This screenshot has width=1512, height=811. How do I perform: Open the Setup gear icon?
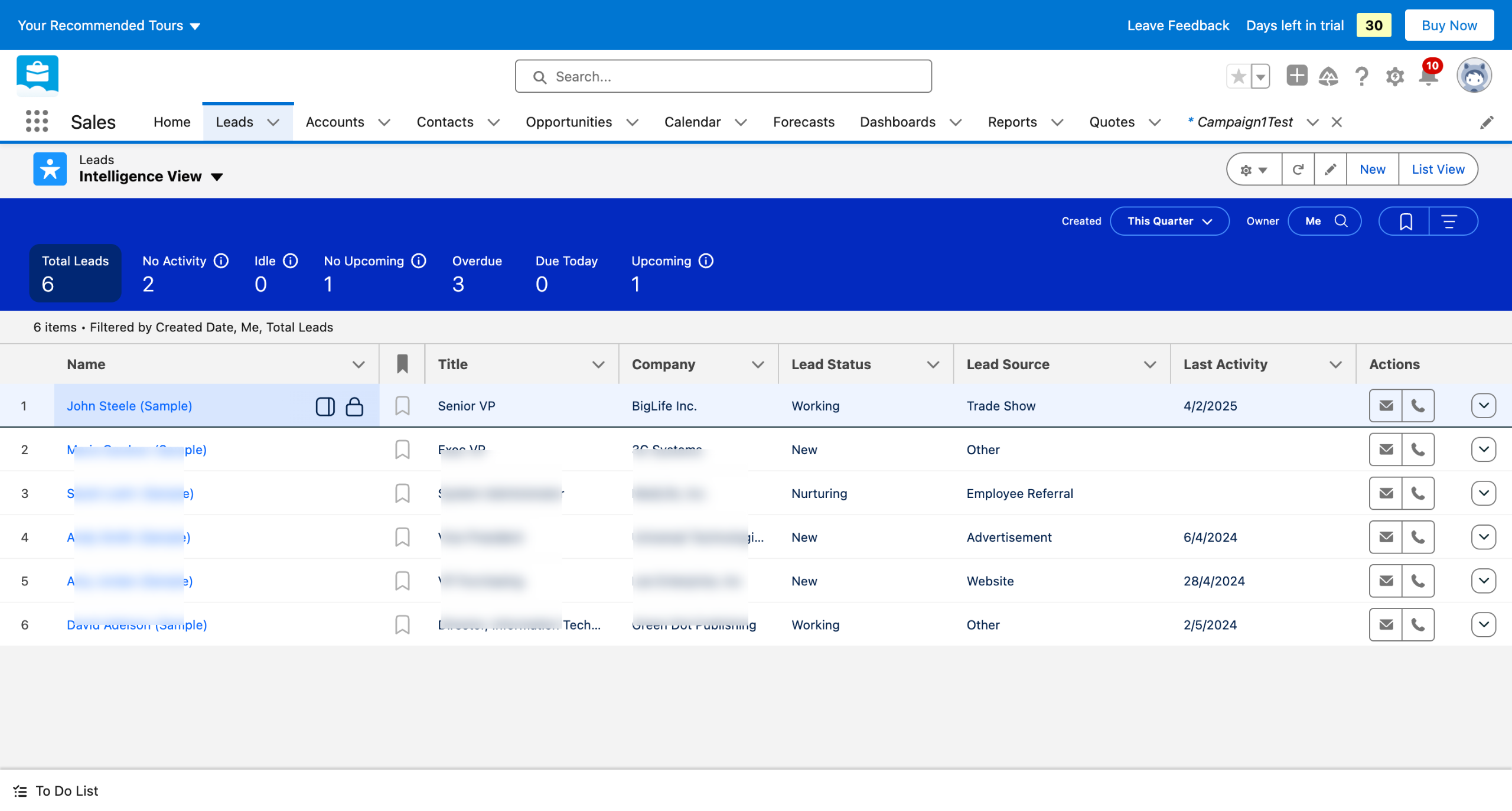pyautogui.click(x=1394, y=76)
